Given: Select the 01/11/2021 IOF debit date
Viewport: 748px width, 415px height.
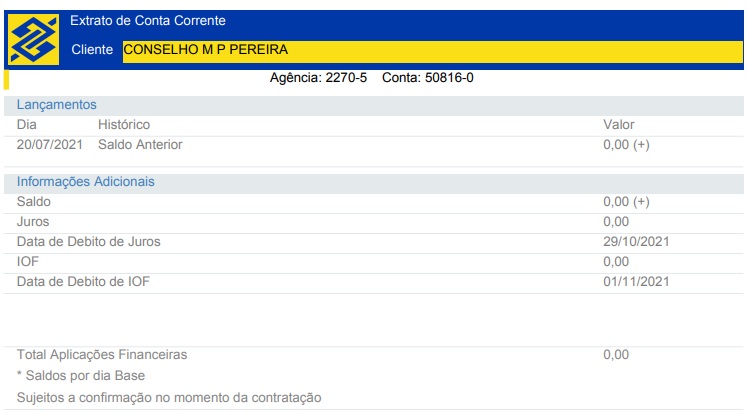Looking at the screenshot, I should click(635, 282).
